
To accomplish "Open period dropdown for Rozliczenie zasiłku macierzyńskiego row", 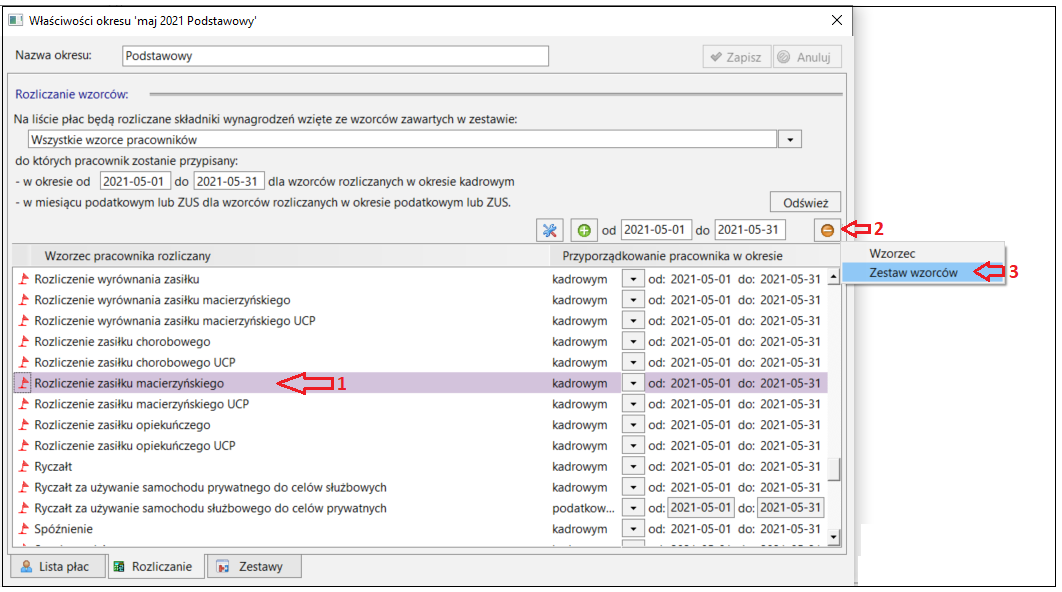I will (633, 383).
